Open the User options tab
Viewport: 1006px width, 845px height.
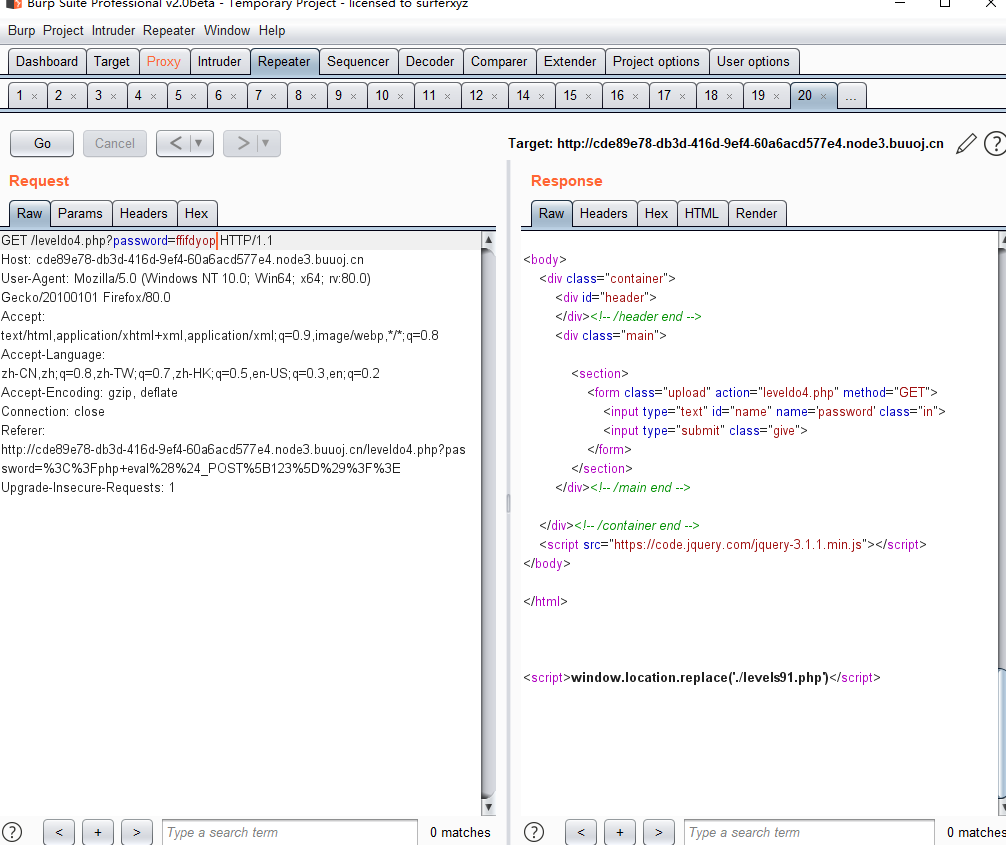pos(753,62)
